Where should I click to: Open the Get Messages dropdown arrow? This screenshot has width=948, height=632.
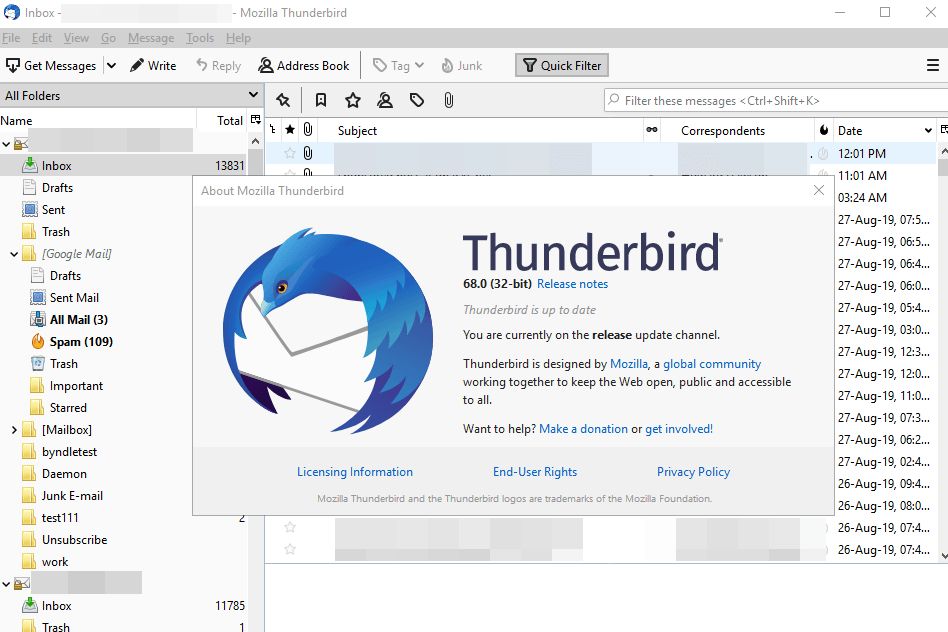(111, 66)
